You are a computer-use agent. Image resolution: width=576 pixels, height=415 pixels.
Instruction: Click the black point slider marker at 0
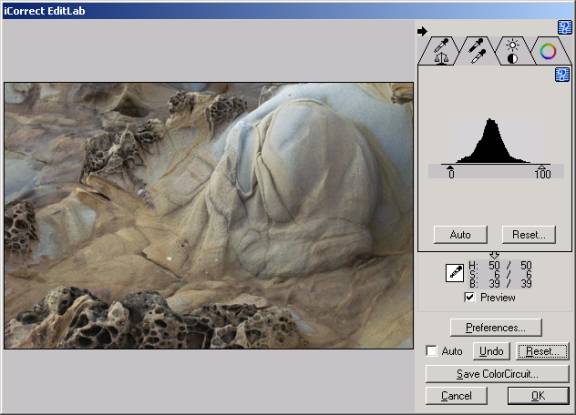click(450, 167)
